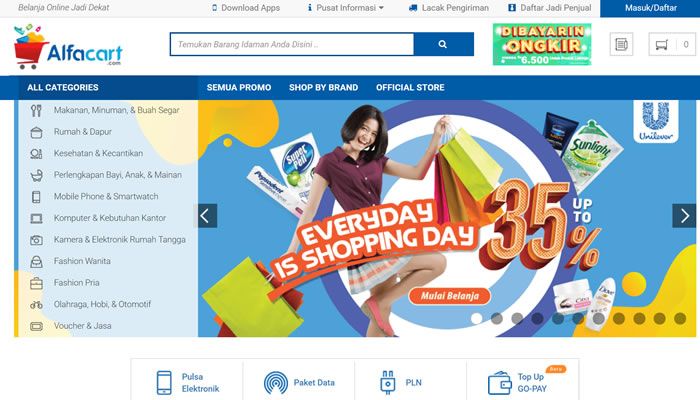The height and width of the screenshot is (400, 700).
Task: Open the SEMUA PROMO tab
Action: coord(239,88)
